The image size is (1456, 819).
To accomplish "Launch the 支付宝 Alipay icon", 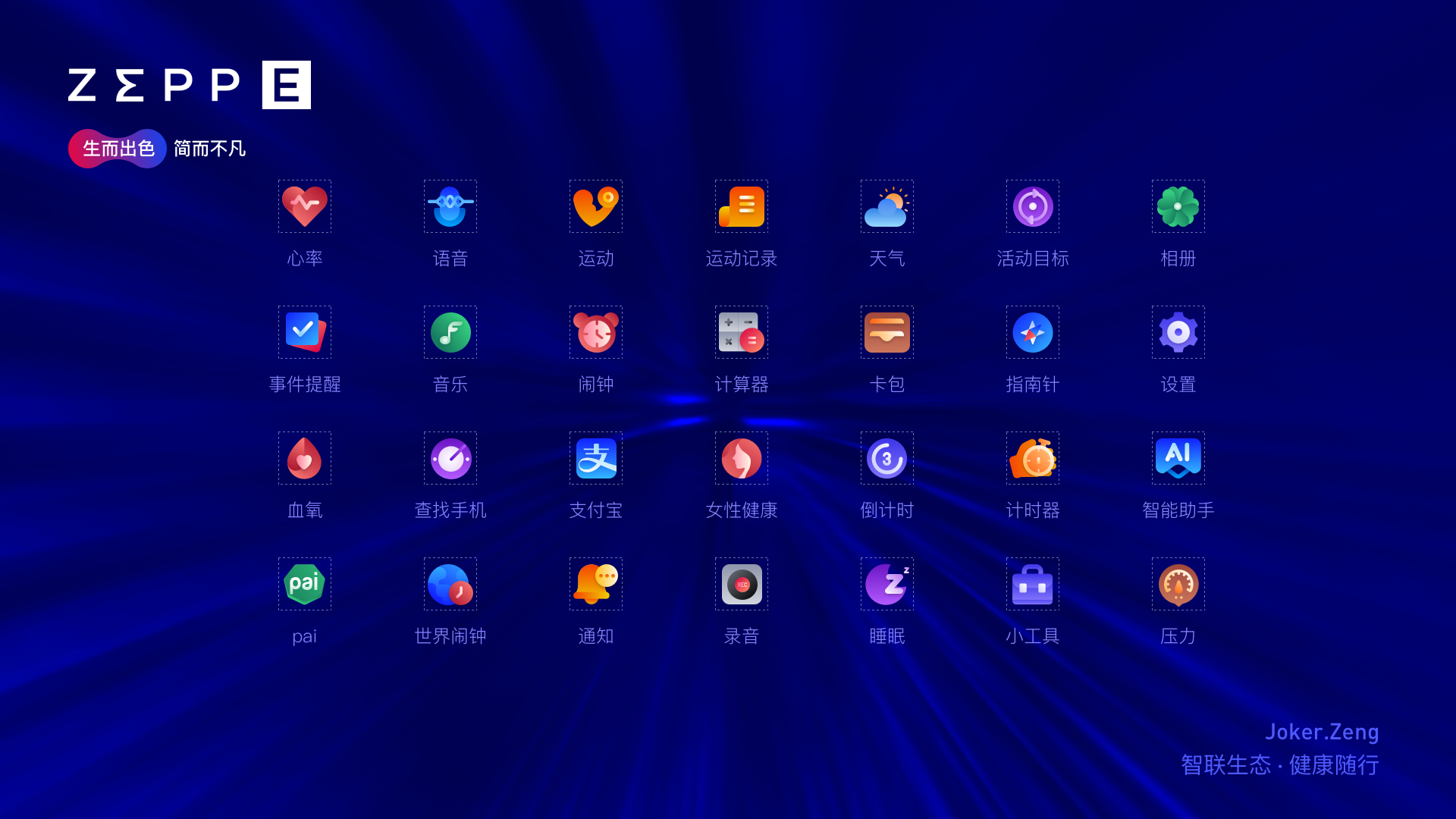I will pyautogui.click(x=596, y=458).
